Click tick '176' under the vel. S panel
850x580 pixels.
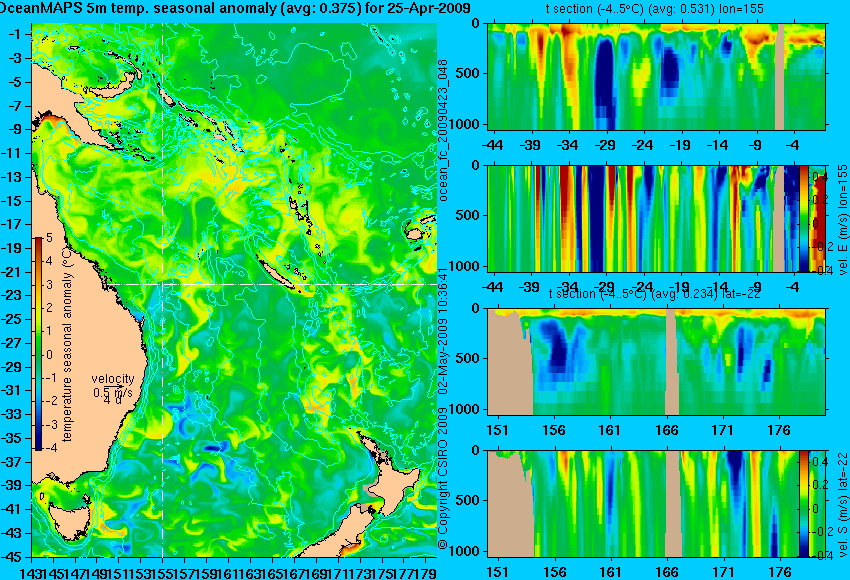(x=779, y=572)
